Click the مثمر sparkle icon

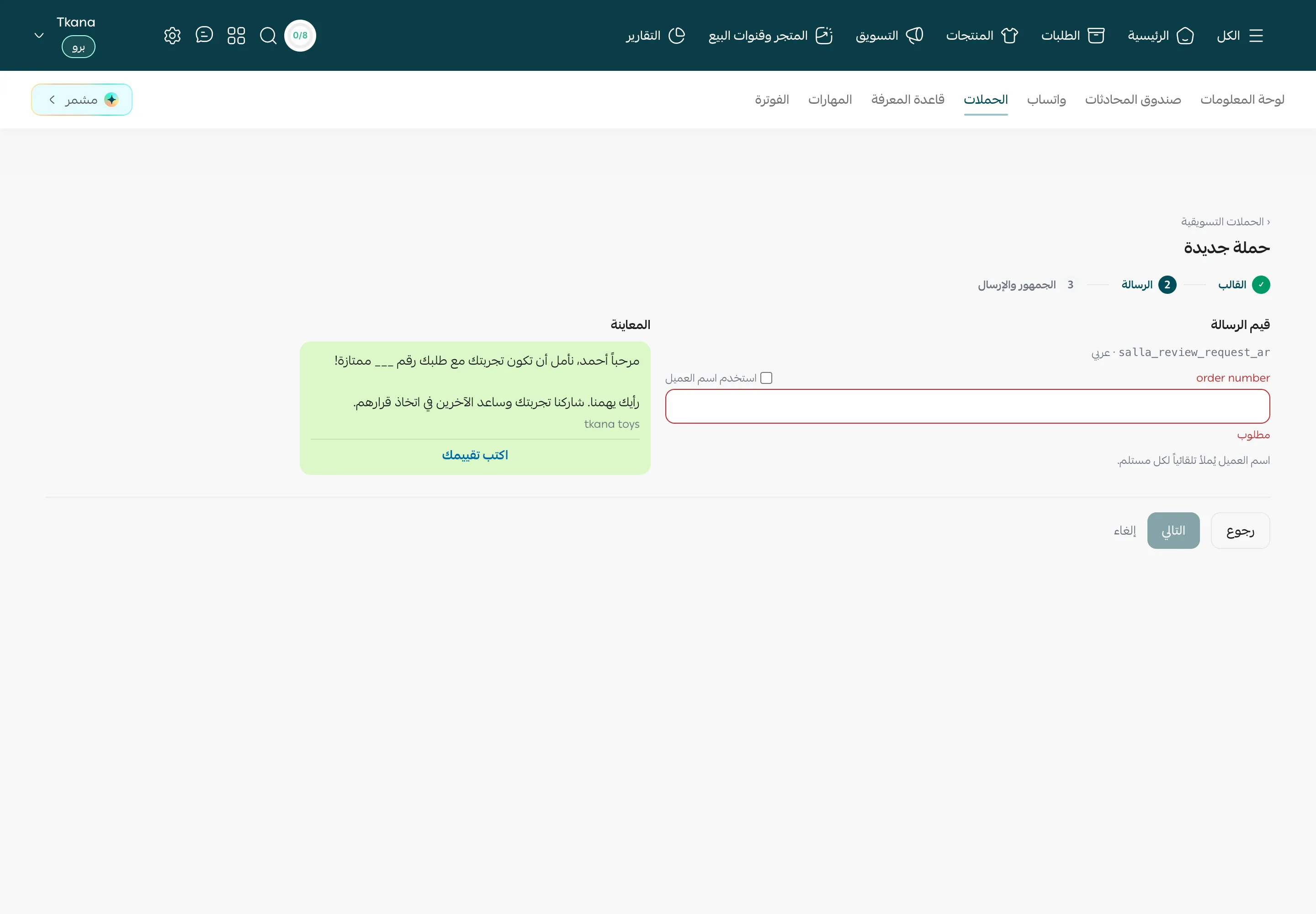(111, 100)
